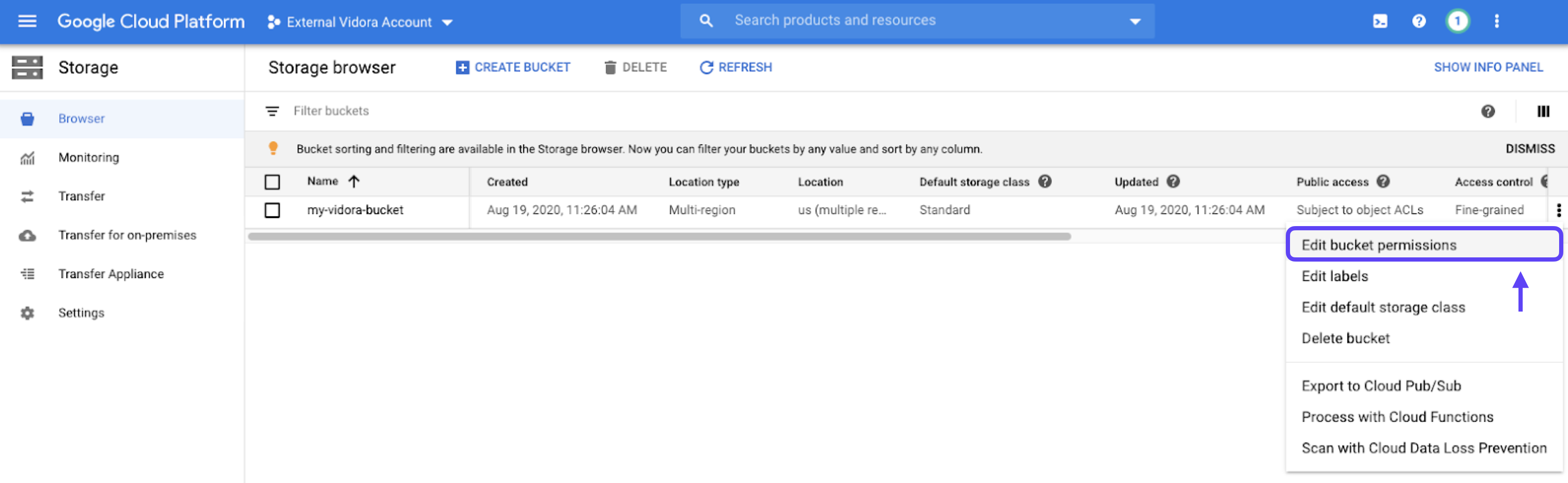
Task: Open the three-dot menu for my-vidora-bucket row
Action: pos(1558,210)
